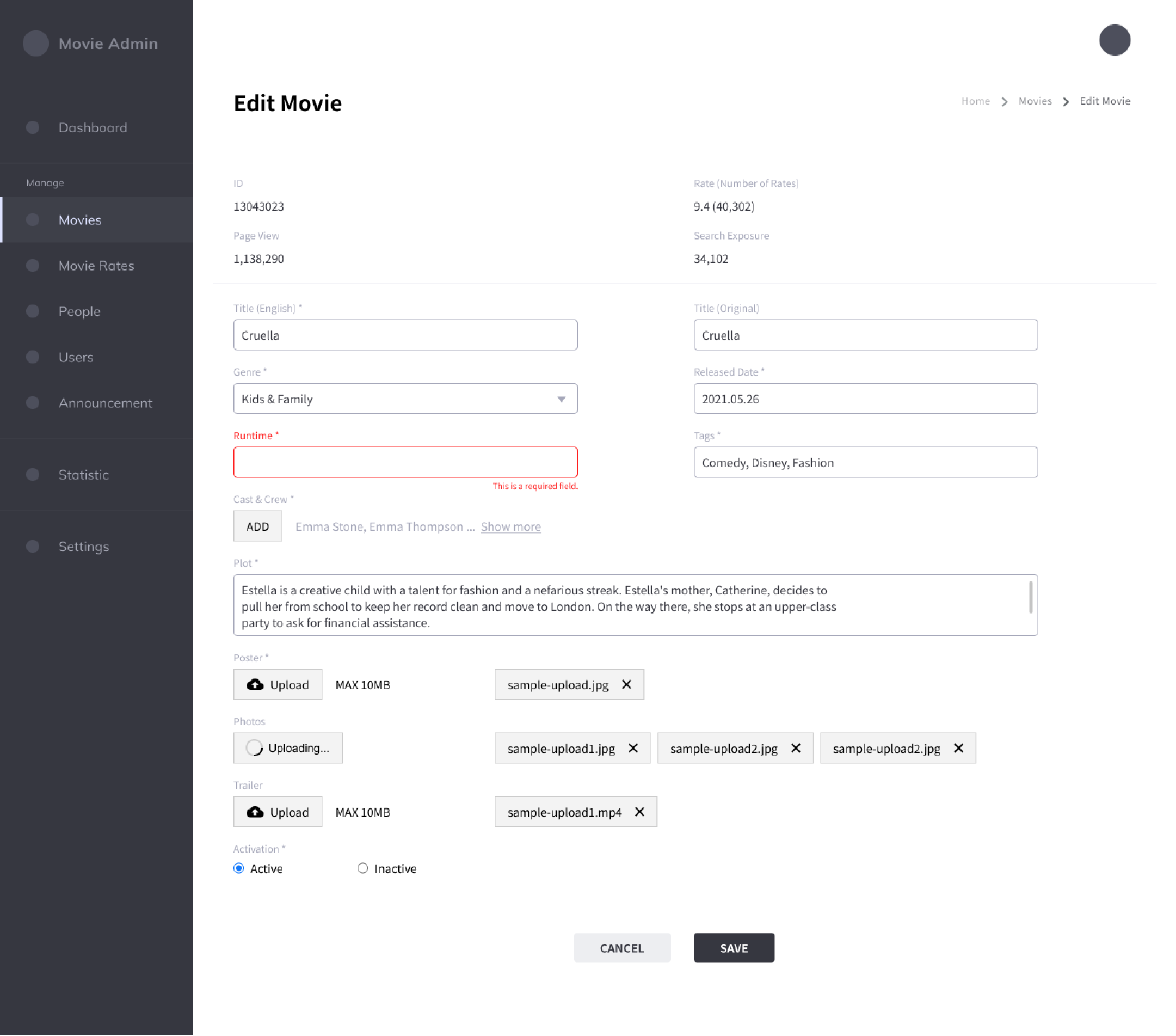This screenshot has width=1176, height=1036.
Task: Click the page view value 1,138,290
Action: pyautogui.click(x=259, y=259)
